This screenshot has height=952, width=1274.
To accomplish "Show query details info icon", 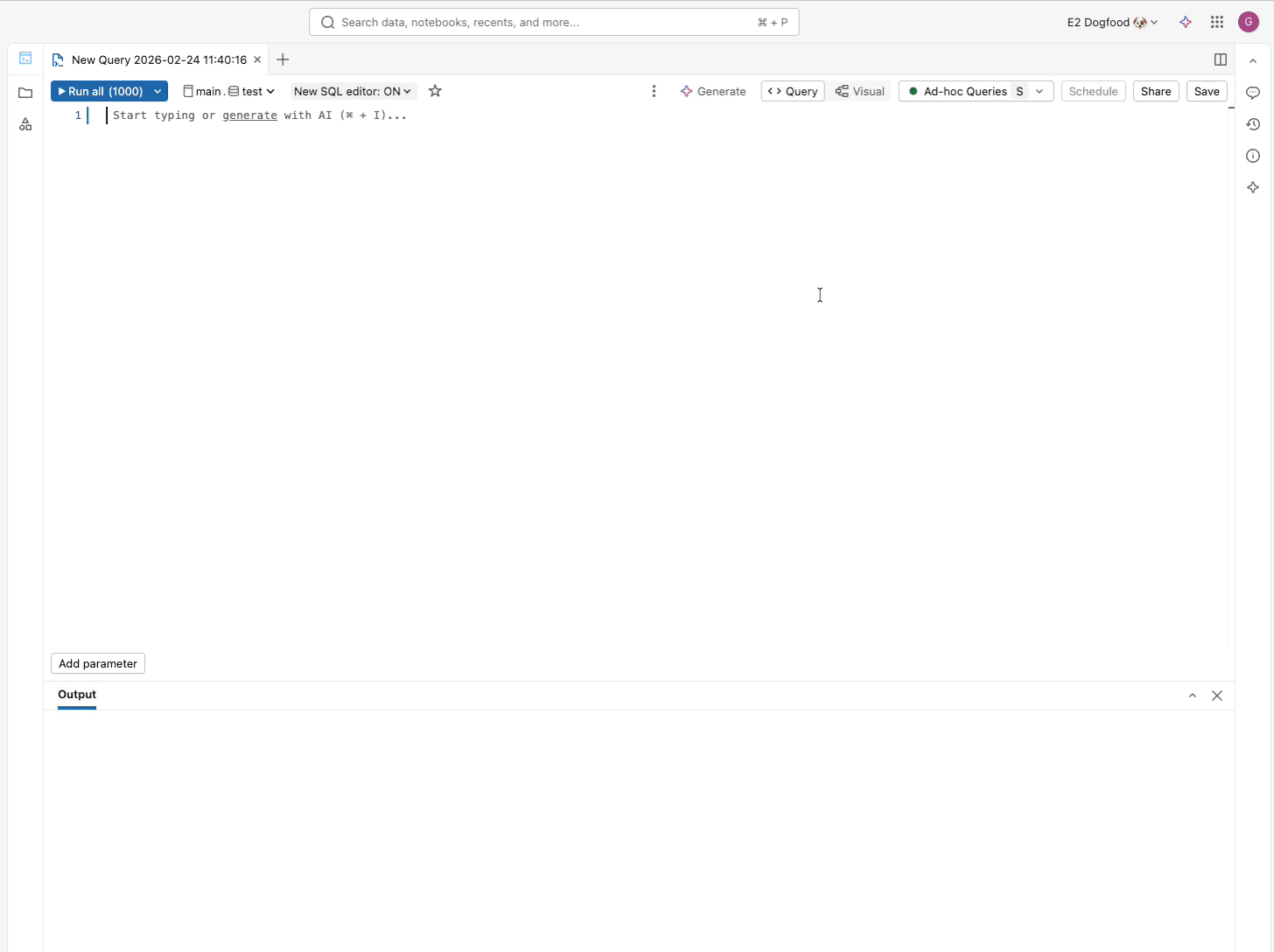I will [1253, 156].
